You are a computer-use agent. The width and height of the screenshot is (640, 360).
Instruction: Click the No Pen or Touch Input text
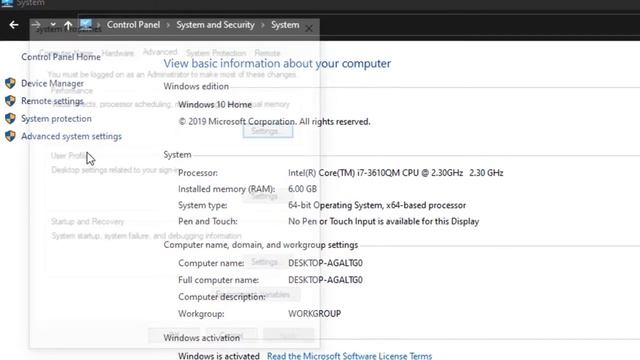coord(383,221)
